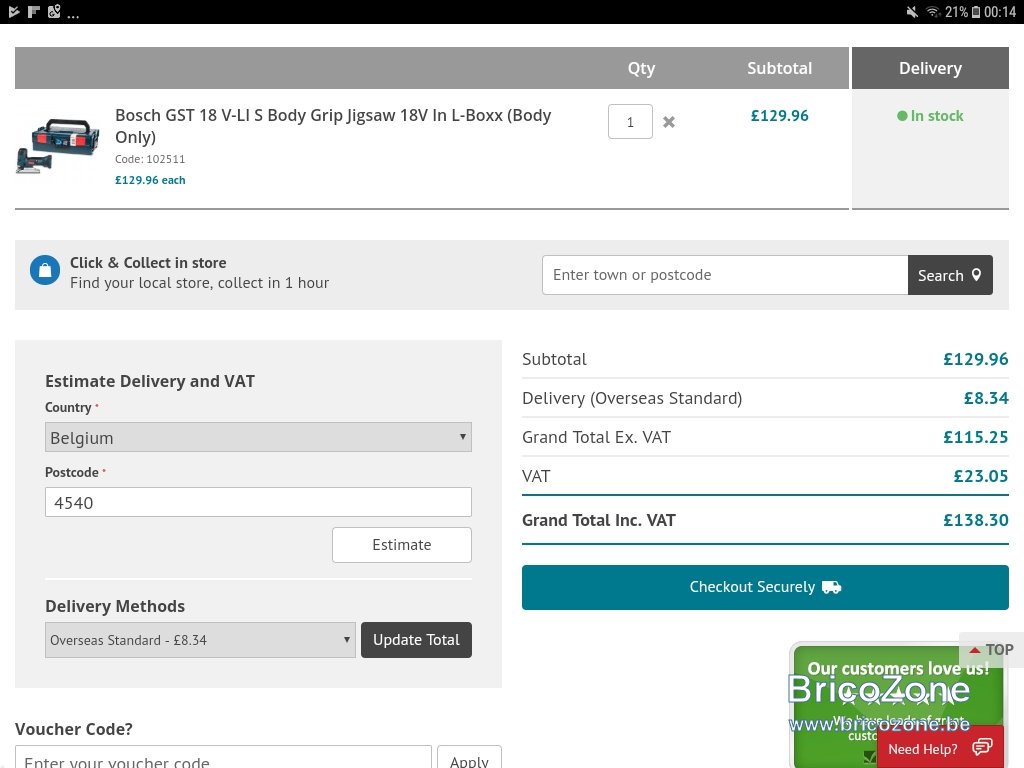Click the Grand Total Ex. VAT value £115.25
The height and width of the screenshot is (768, 1024).
(x=976, y=437)
